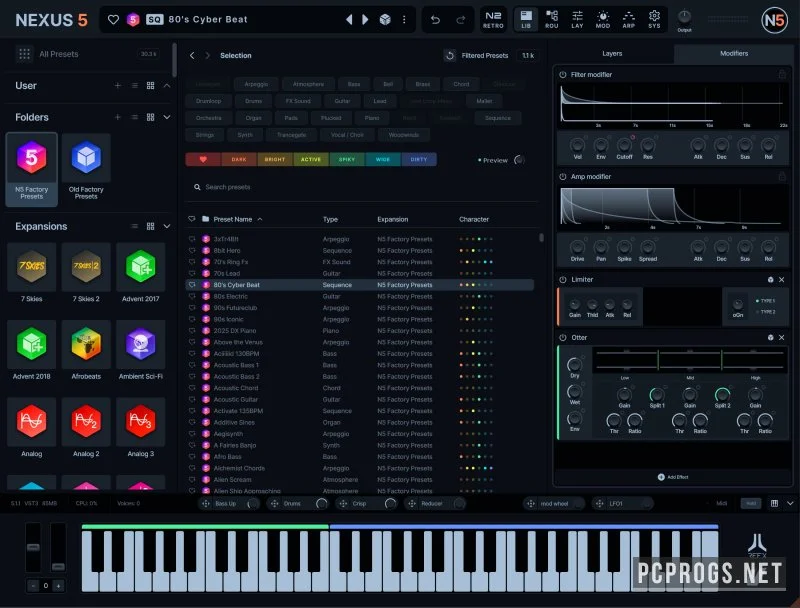The width and height of the screenshot is (800, 608).
Task: Close the Limiter effect
Action: [782, 280]
